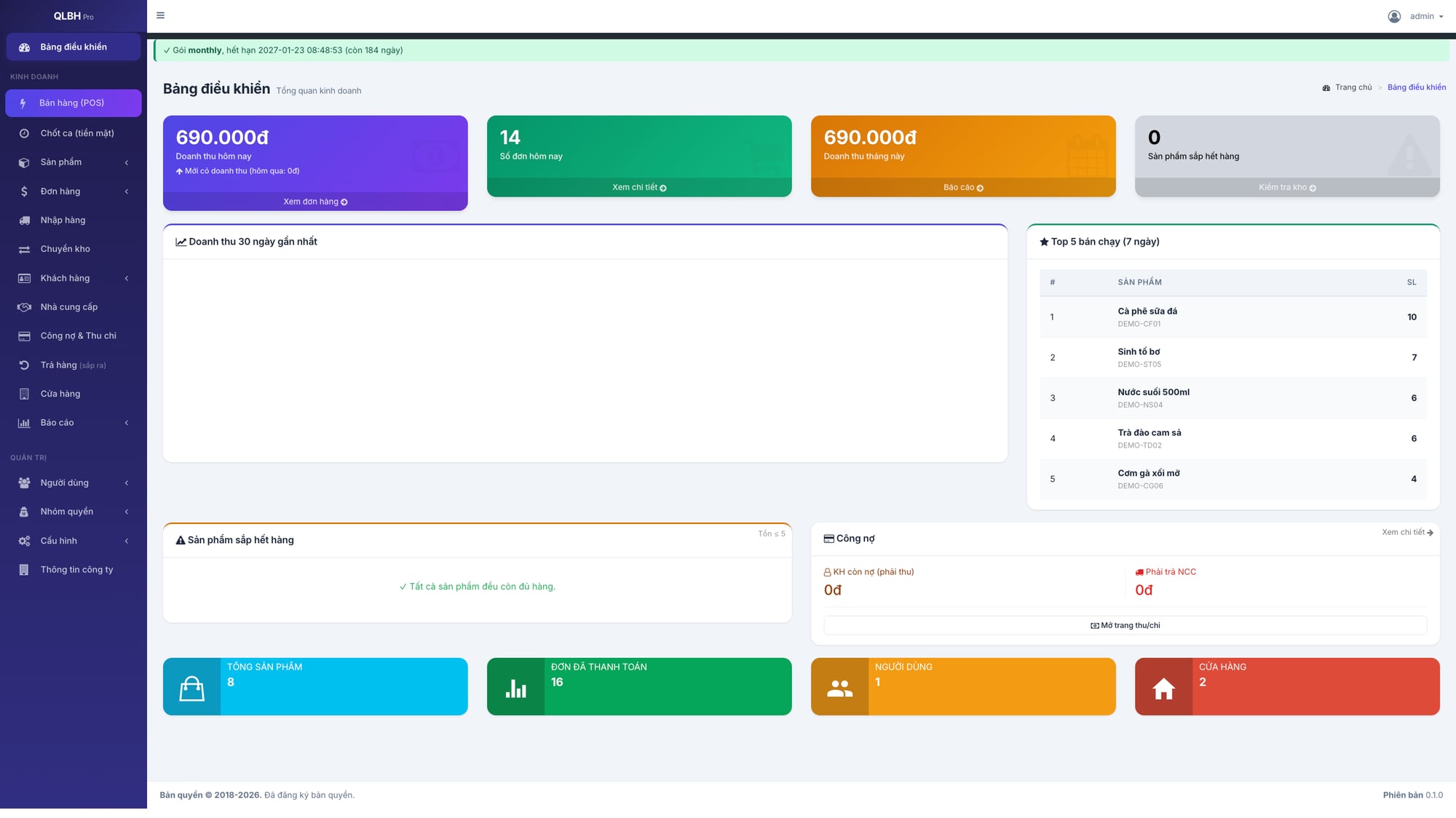Open the admin account dropdown
The height and width of the screenshot is (818, 1456).
pyautogui.click(x=1416, y=16)
